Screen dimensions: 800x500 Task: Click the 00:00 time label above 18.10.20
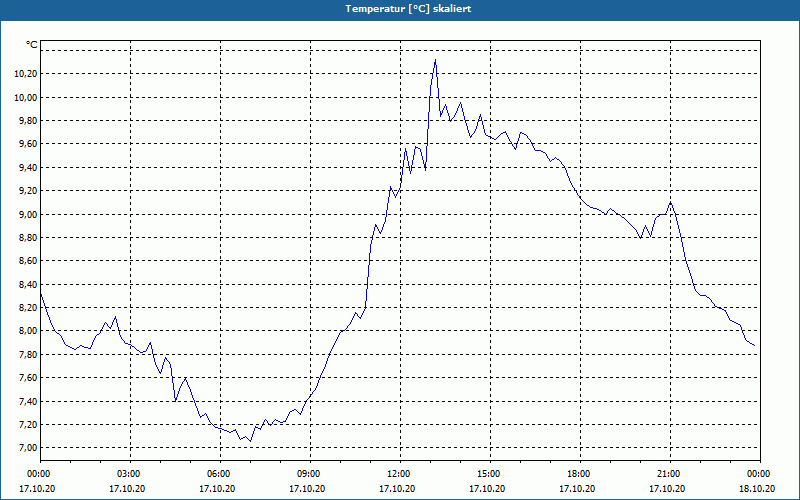click(x=760, y=474)
